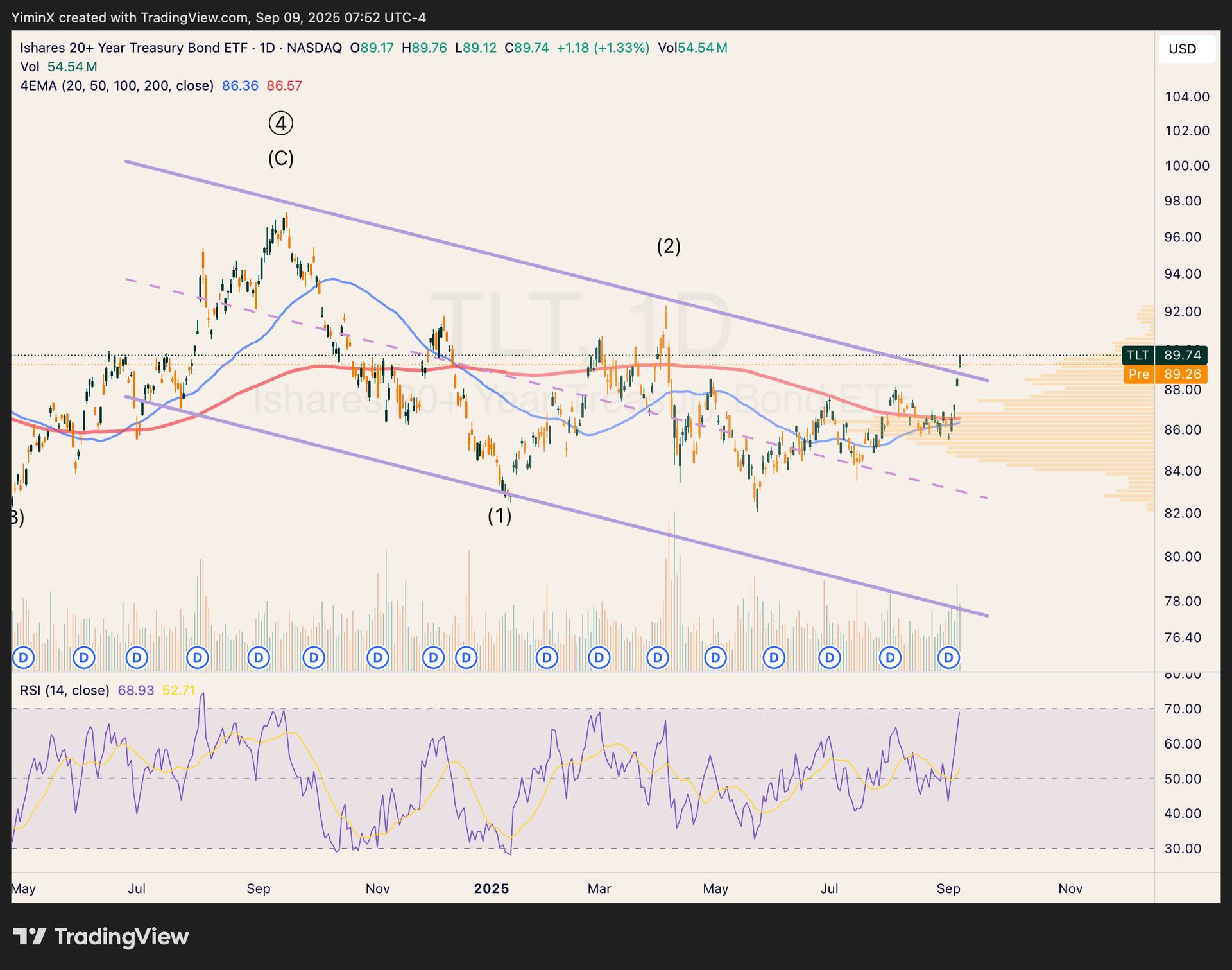Click the 100.00 level on the price axis
This screenshot has height=970, width=1232.
click(x=1186, y=166)
